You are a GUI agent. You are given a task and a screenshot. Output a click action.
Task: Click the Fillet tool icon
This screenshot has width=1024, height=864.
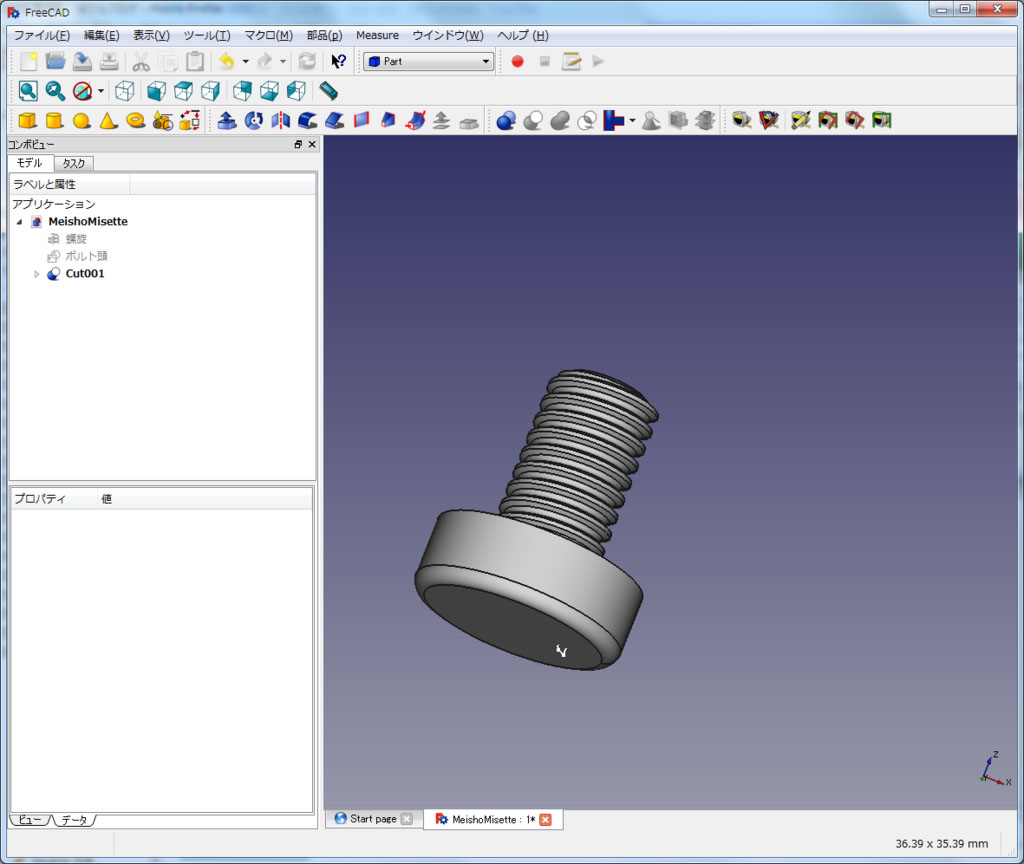click(x=308, y=120)
